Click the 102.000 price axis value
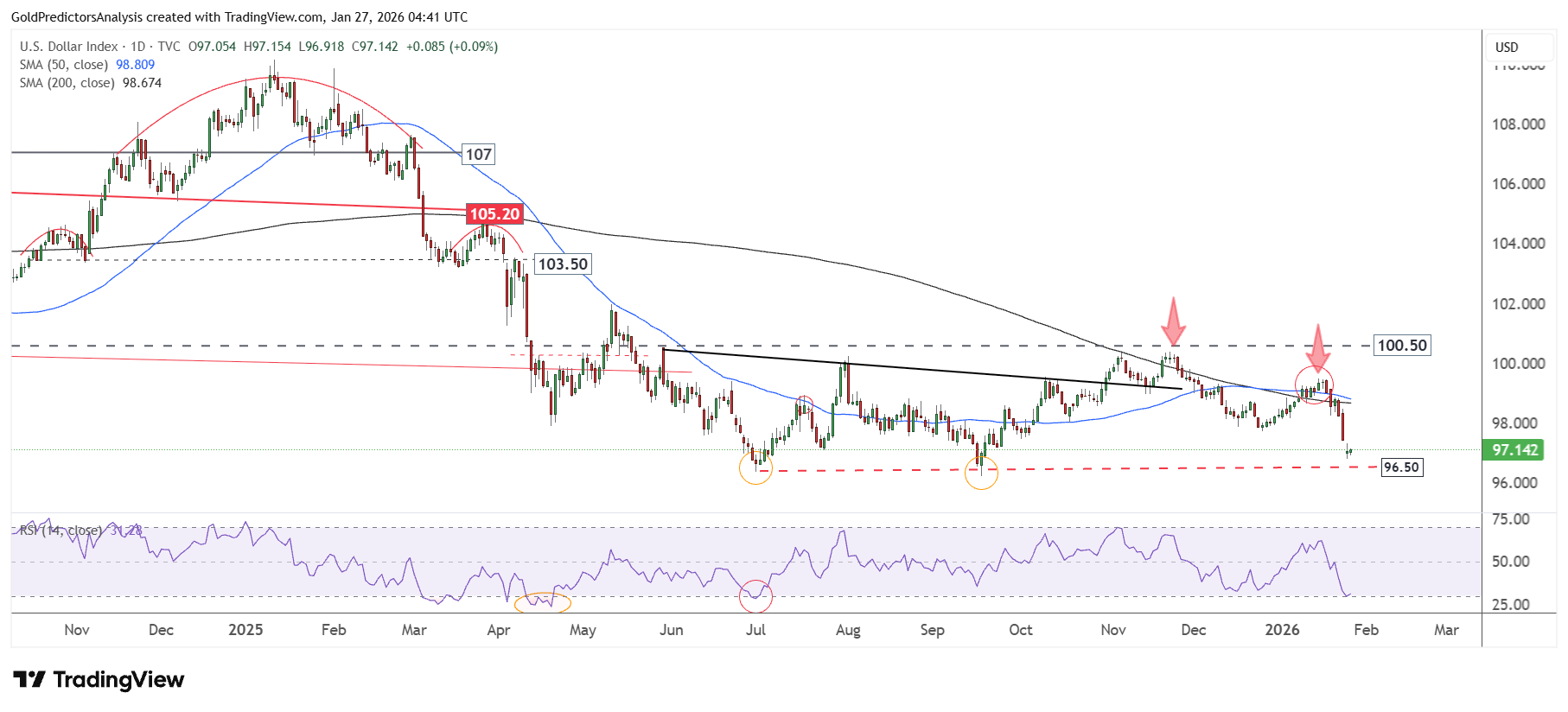The image size is (1568, 712). click(x=1519, y=304)
